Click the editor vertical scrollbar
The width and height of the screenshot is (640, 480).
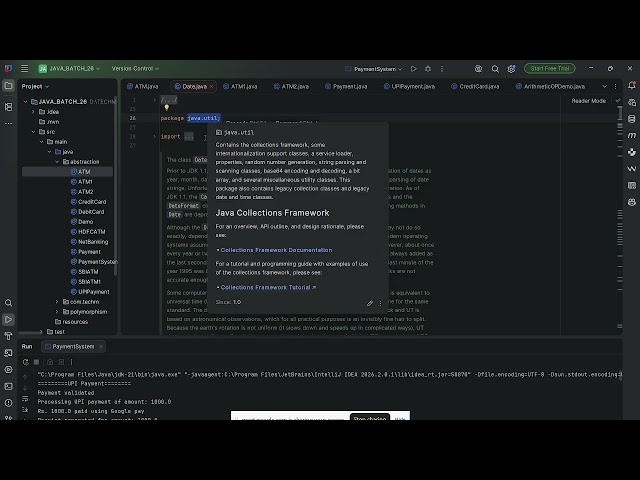620,112
